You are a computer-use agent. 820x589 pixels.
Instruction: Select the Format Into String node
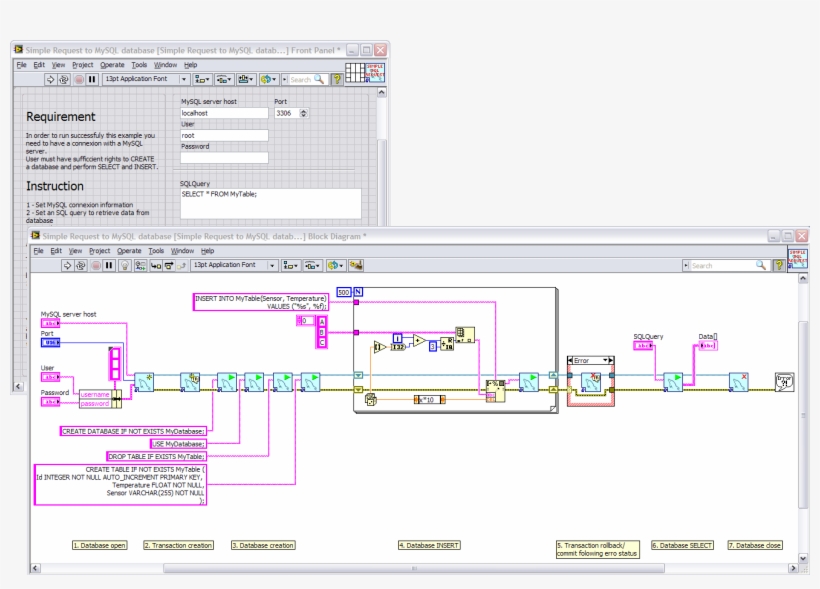click(495, 391)
